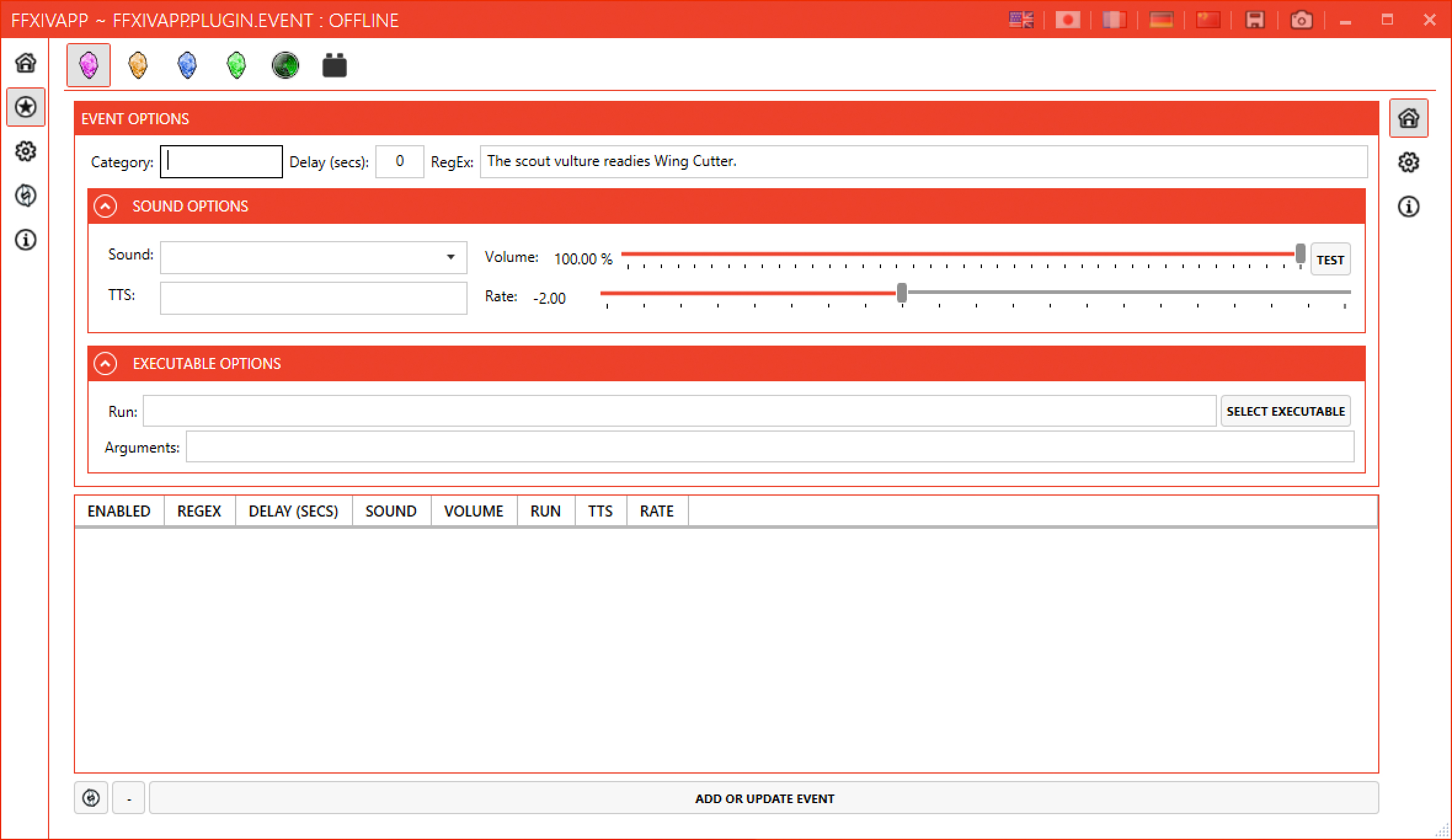The height and width of the screenshot is (840, 1452).
Task: Switch language with the China flag
Action: pos(1208,20)
